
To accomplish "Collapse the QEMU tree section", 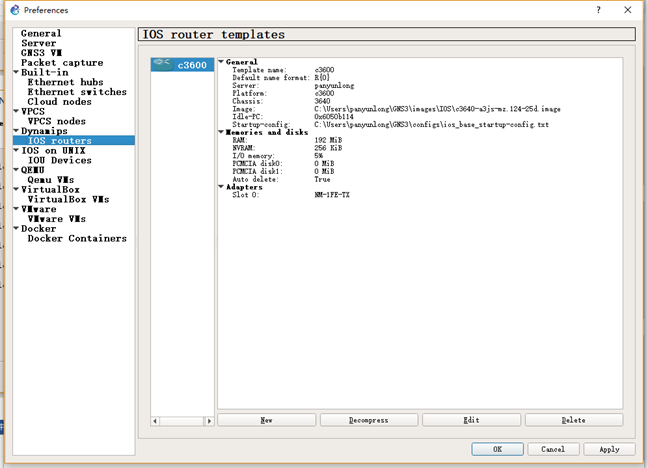I will (x=16, y=170).
